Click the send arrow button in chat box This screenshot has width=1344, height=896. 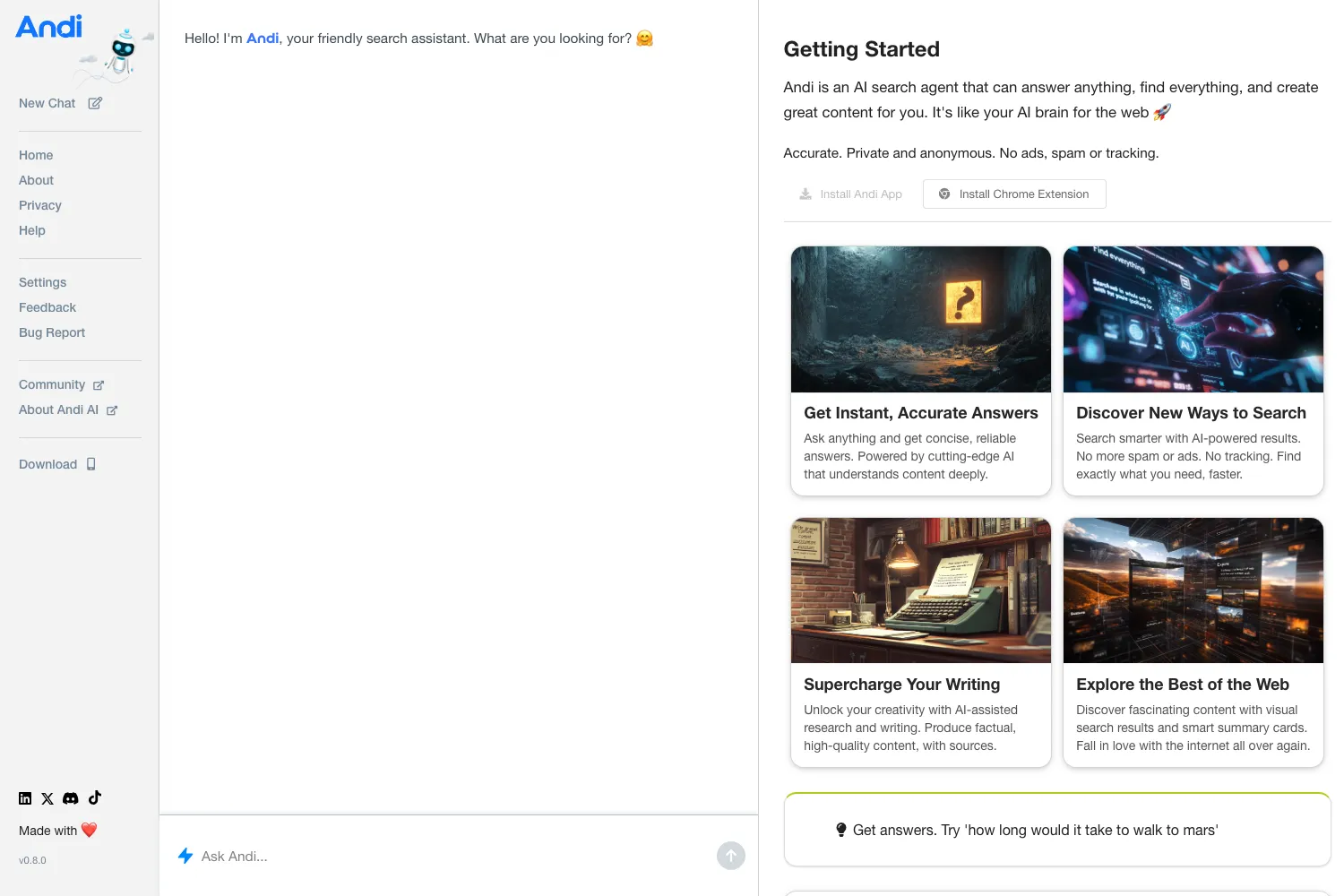pyautogui.click(x=731, y=856)
